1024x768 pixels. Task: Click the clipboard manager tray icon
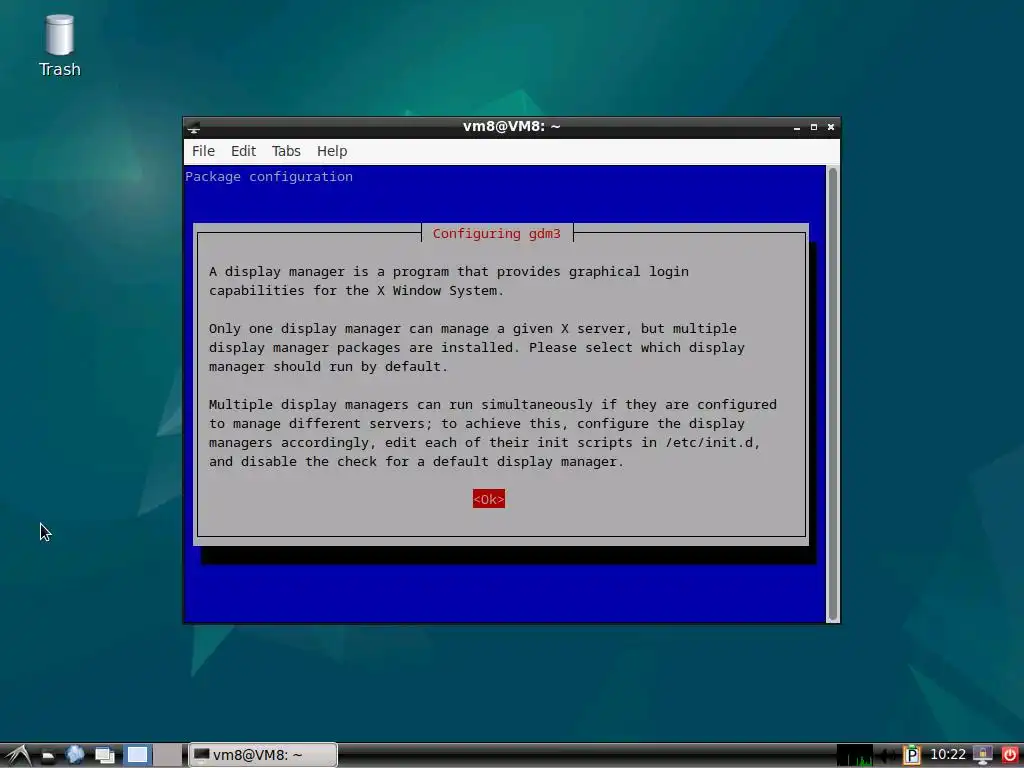point(912,755)
